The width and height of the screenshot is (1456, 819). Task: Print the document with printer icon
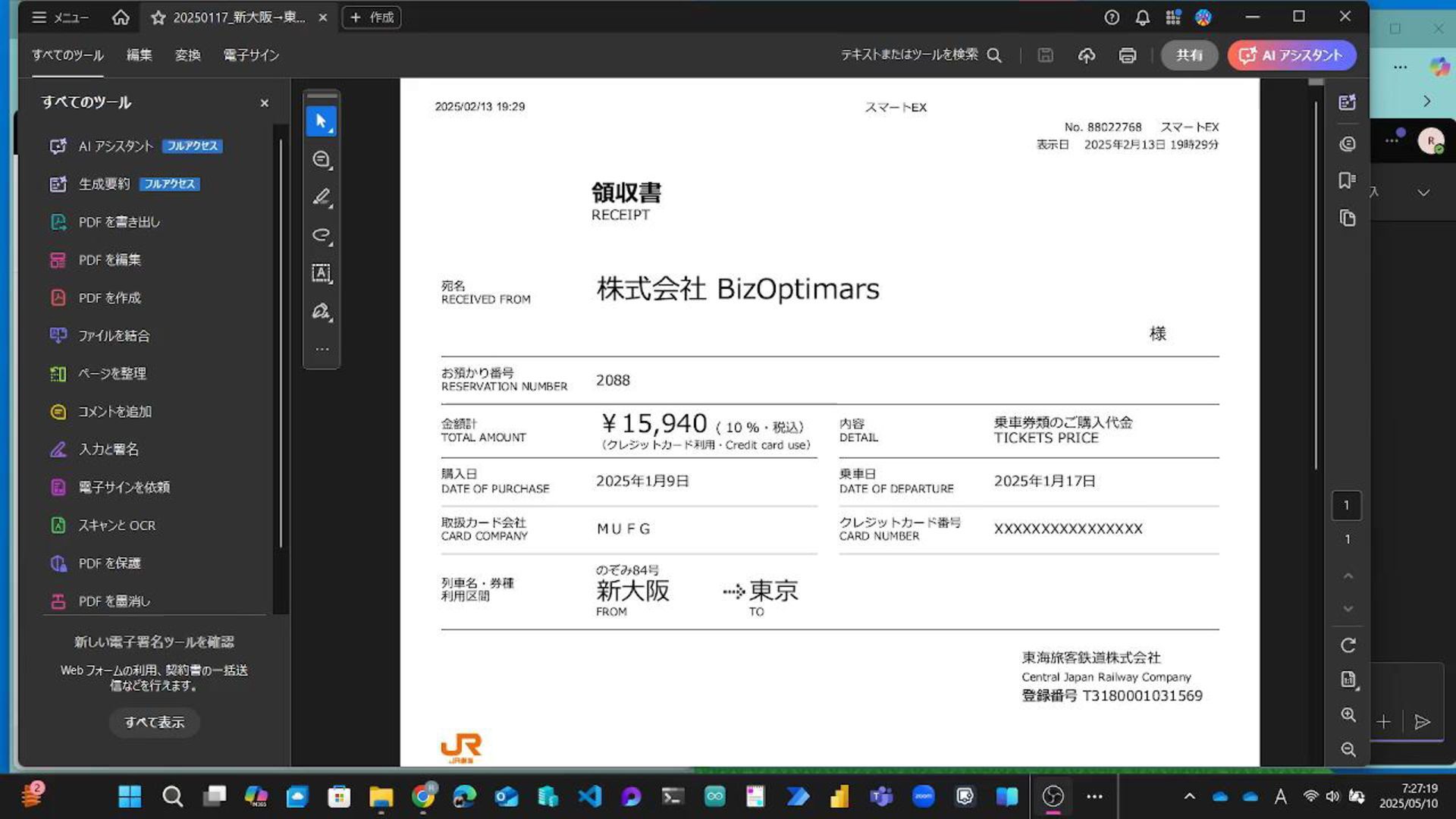[1127, 55]
